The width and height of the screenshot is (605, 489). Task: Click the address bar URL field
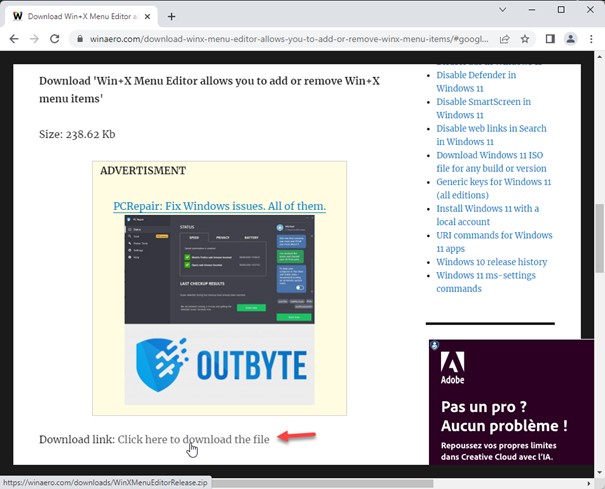point(289,39)
